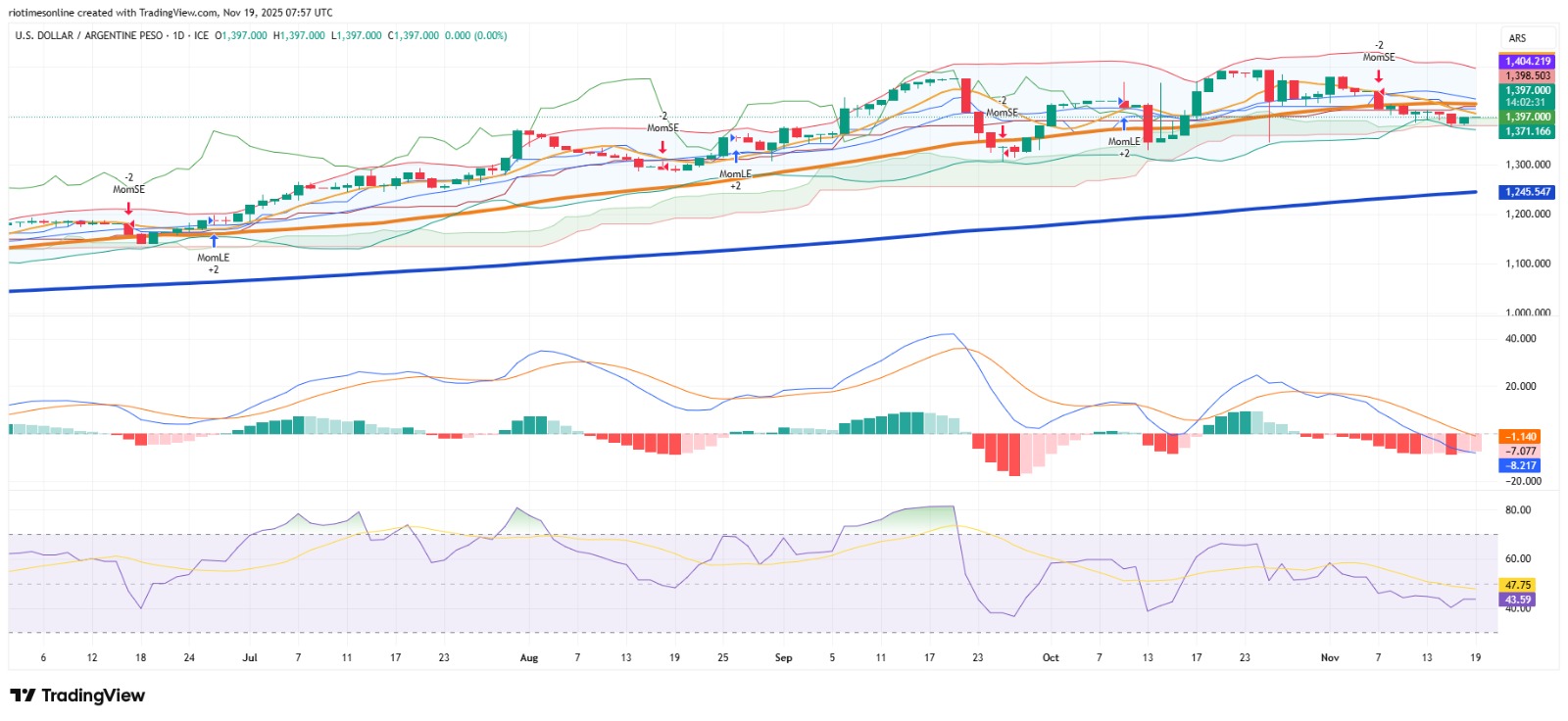
Task: Click the Oct marker on the time axis
Action: coord(1051,658)
